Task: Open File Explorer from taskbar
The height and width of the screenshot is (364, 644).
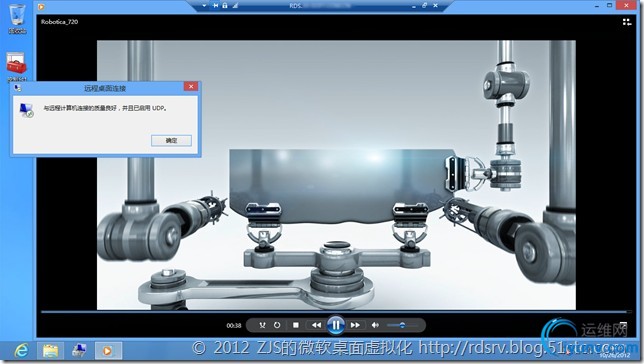Action: coord(51,350)
